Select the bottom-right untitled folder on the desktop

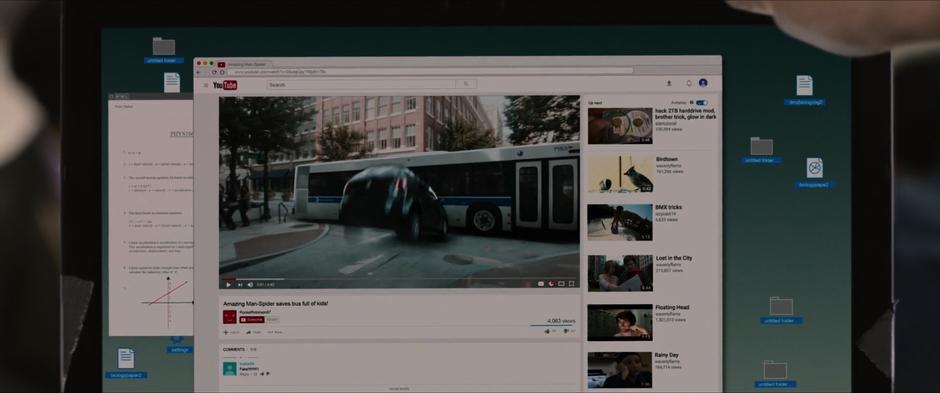point(775,374)
